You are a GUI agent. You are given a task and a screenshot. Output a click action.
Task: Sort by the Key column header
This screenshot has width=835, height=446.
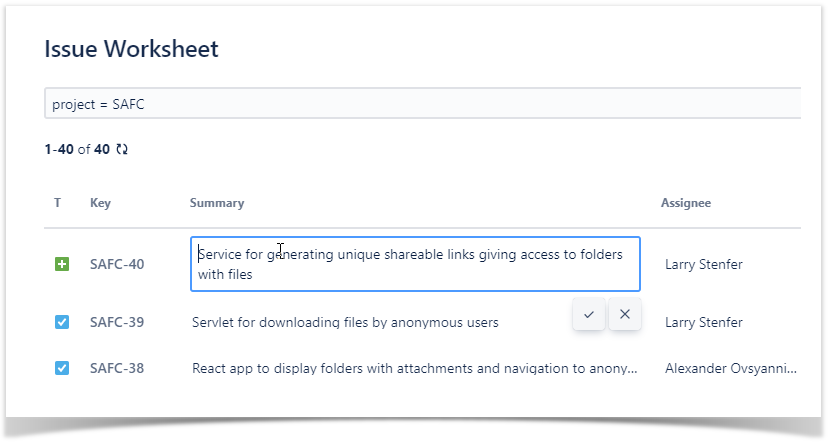[100, 203]
